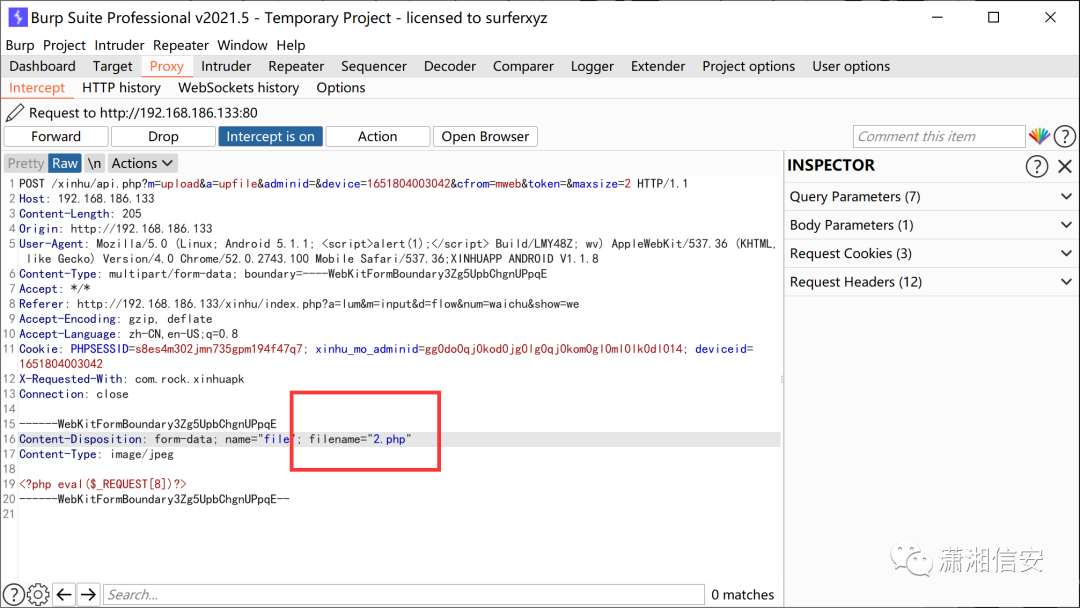Close the Inspector panel

[x=1065, y=166]
